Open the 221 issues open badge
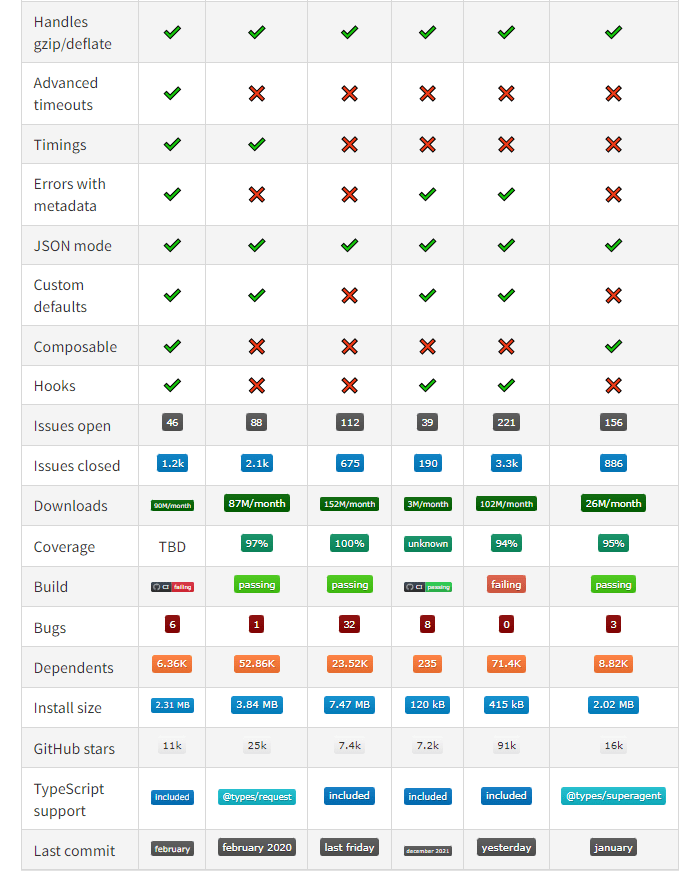The height and width of the screenshot is (874, 691). tap(506, 422)
